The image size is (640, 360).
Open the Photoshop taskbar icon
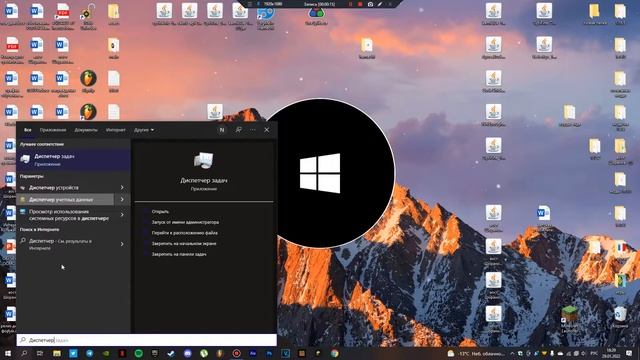click(x=269, y=353)
